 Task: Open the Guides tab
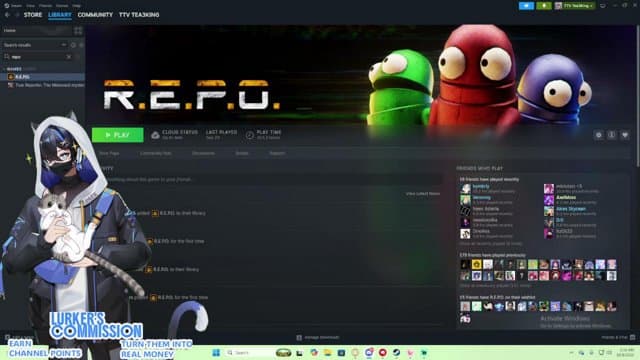point(242,153)
